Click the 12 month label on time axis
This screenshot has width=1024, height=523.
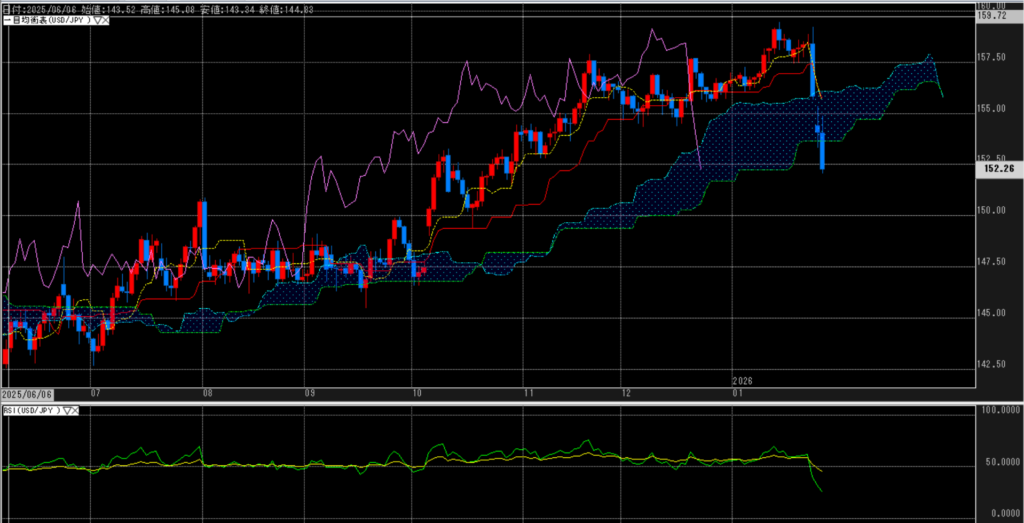point(624,394)
